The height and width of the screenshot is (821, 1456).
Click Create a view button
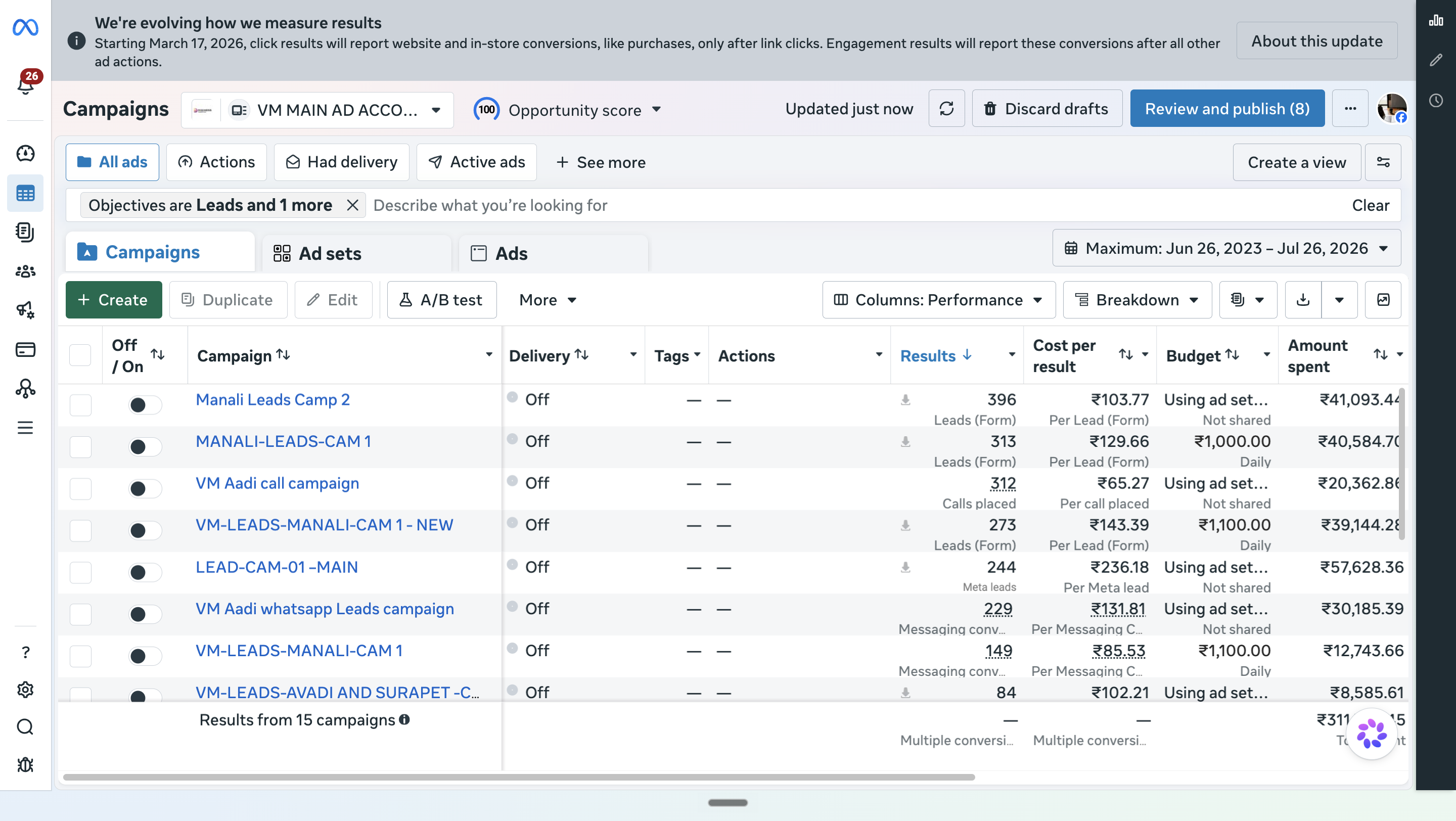coord(1297,162)
